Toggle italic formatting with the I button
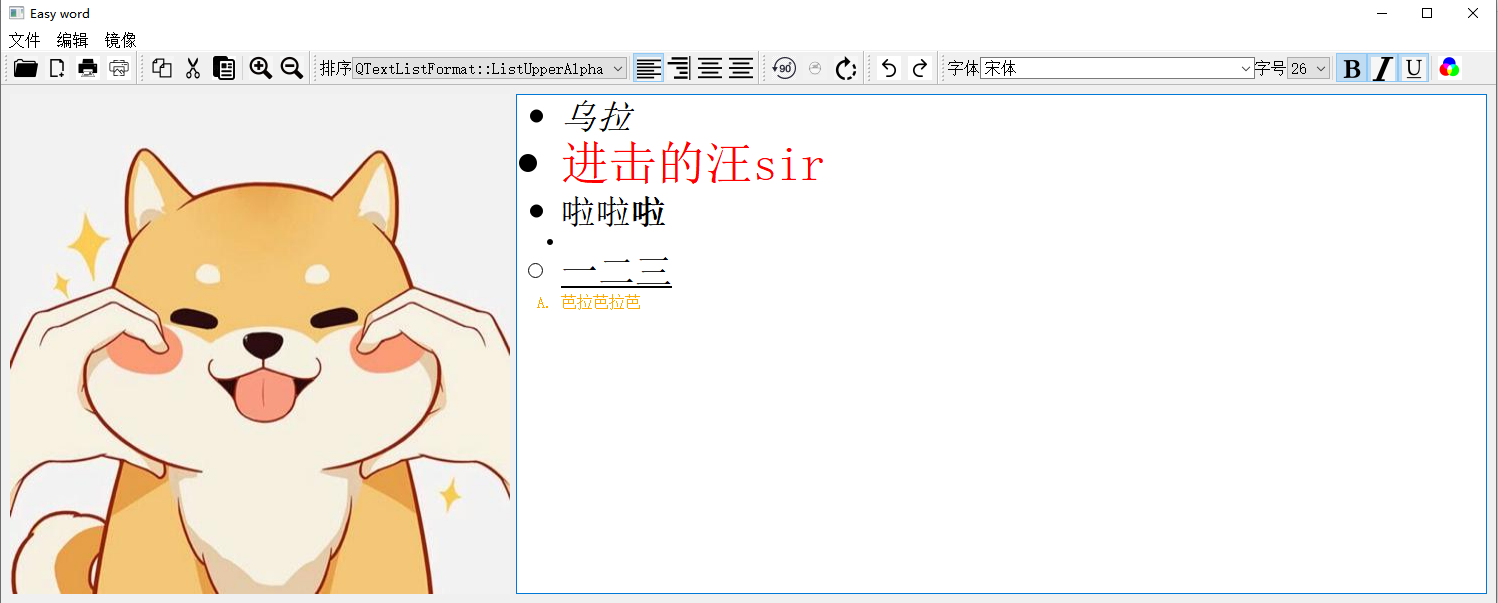Image resolution: width=1498 pixels, height=603 pixels. pos(1382,68)
